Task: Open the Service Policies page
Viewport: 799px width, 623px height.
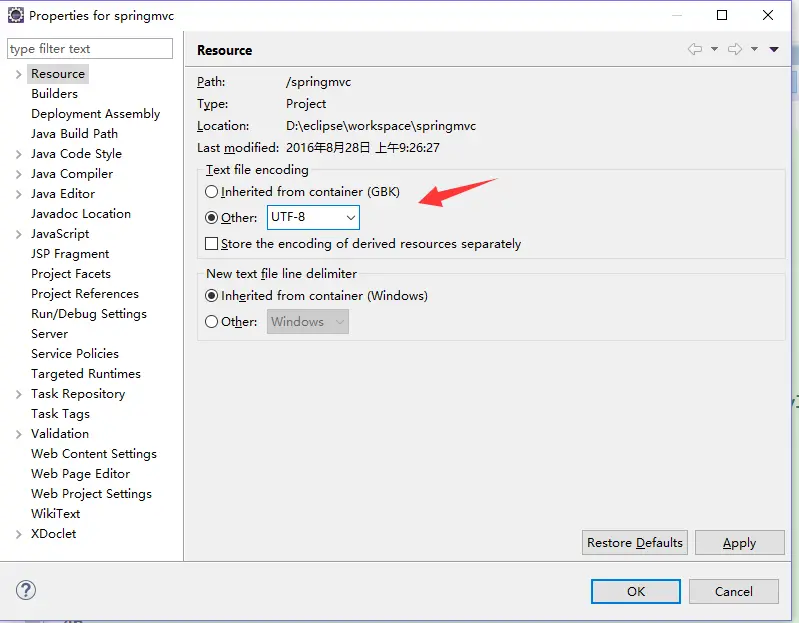Action: [x=75, y=354]
